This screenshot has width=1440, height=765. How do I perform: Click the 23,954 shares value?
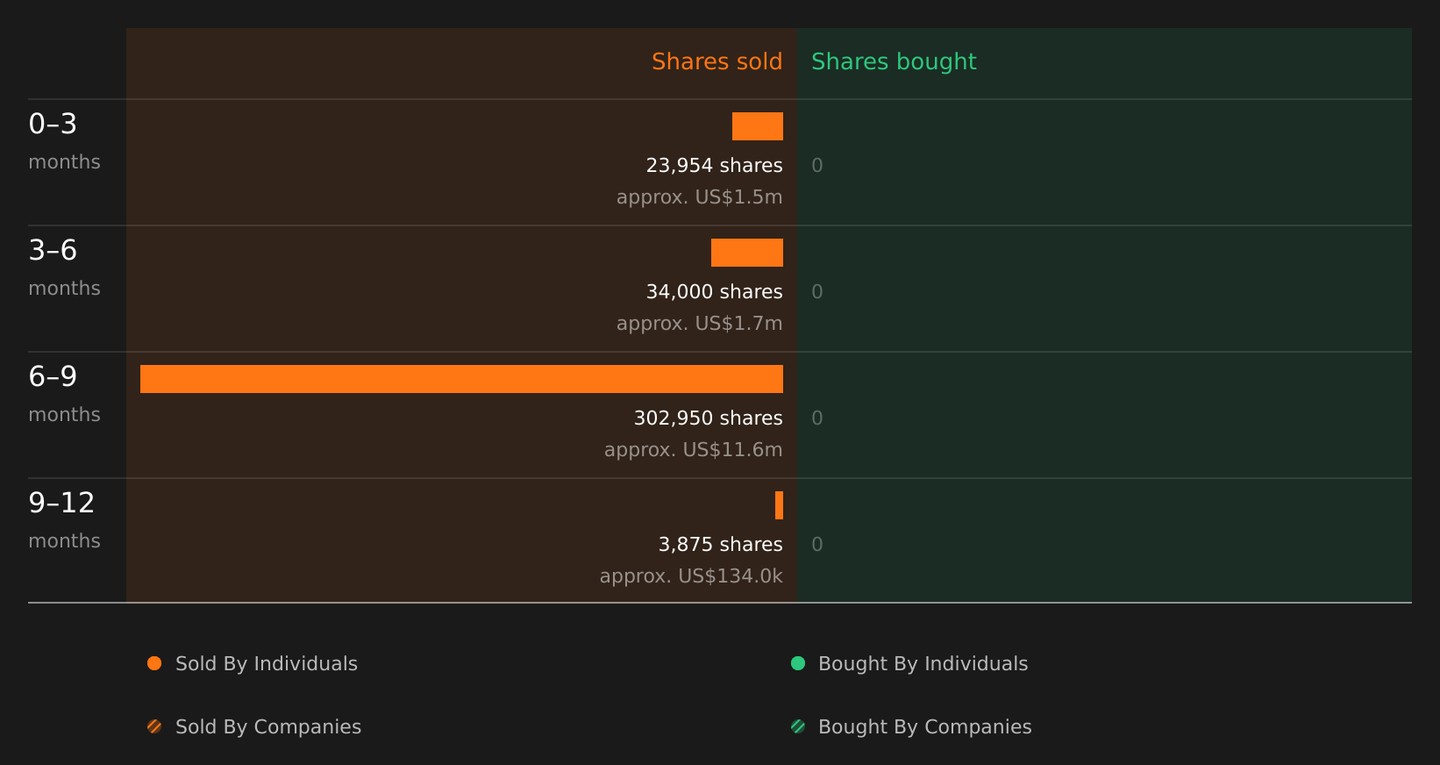pos(714,165)
